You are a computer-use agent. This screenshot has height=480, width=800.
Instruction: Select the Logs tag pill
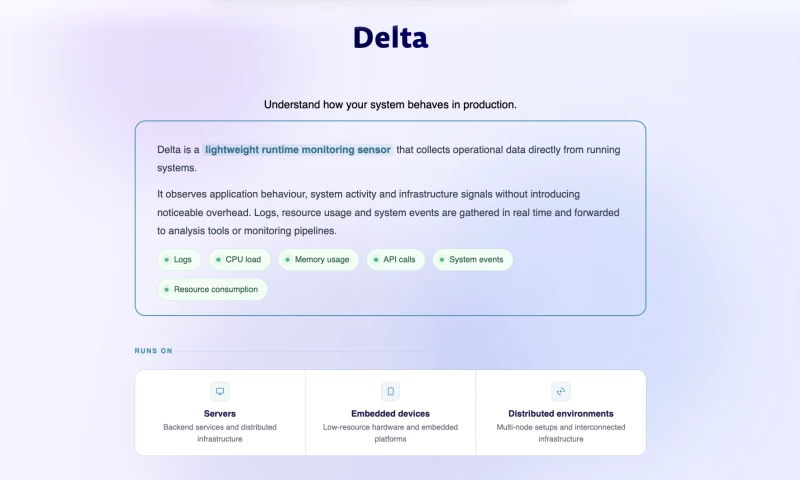click(x=179, y=260)
